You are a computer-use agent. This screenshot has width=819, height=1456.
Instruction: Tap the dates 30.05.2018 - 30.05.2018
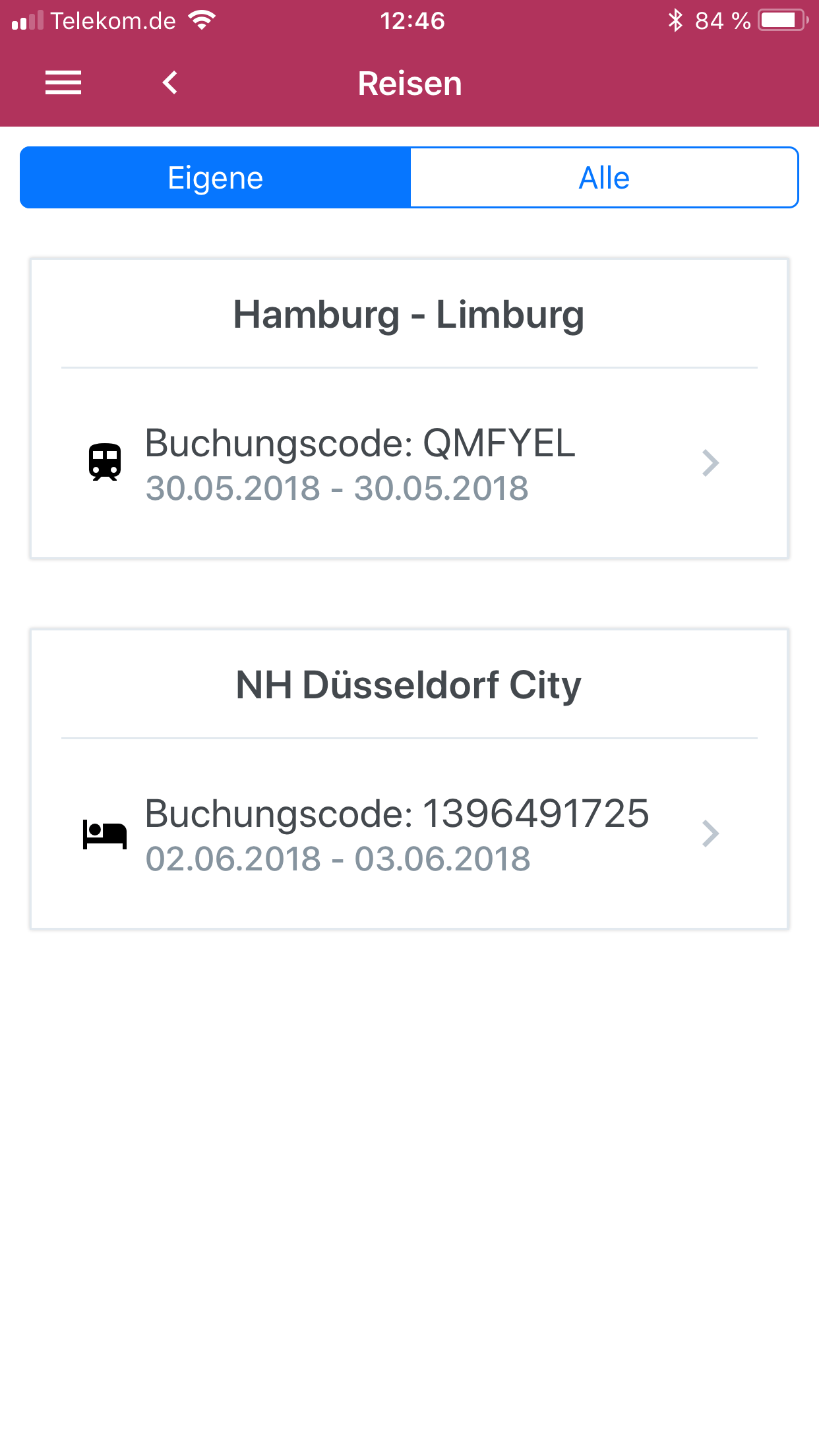click(337, 489)
